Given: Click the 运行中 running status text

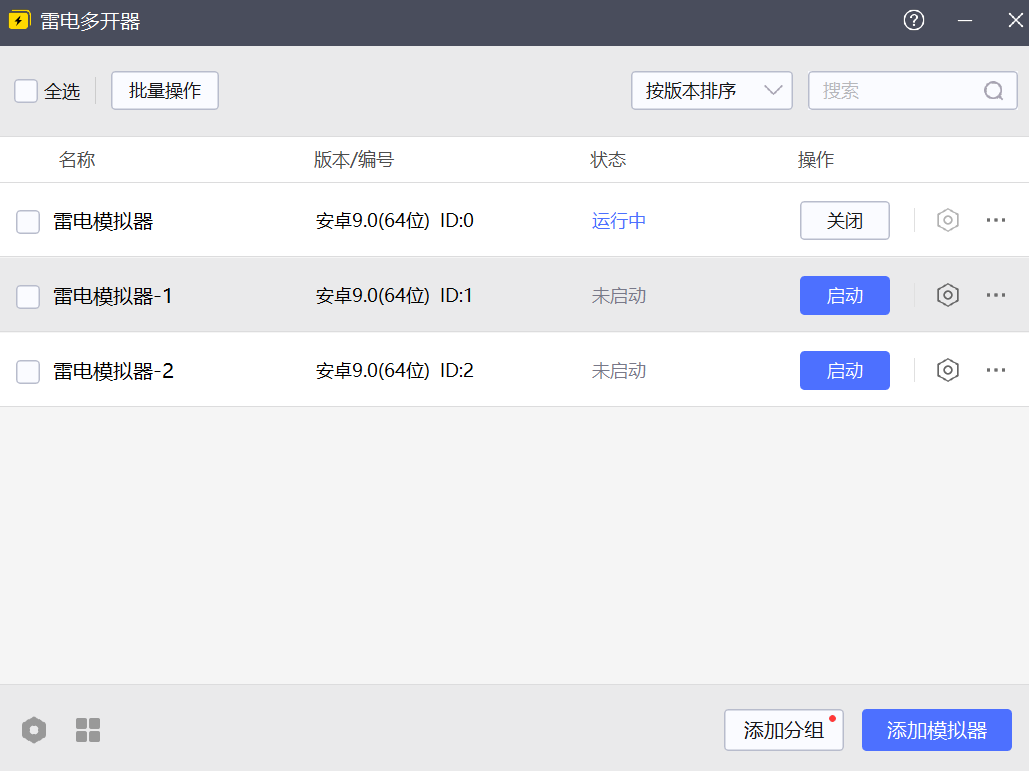Looking at the screenshot, I should tap(619, 220).
